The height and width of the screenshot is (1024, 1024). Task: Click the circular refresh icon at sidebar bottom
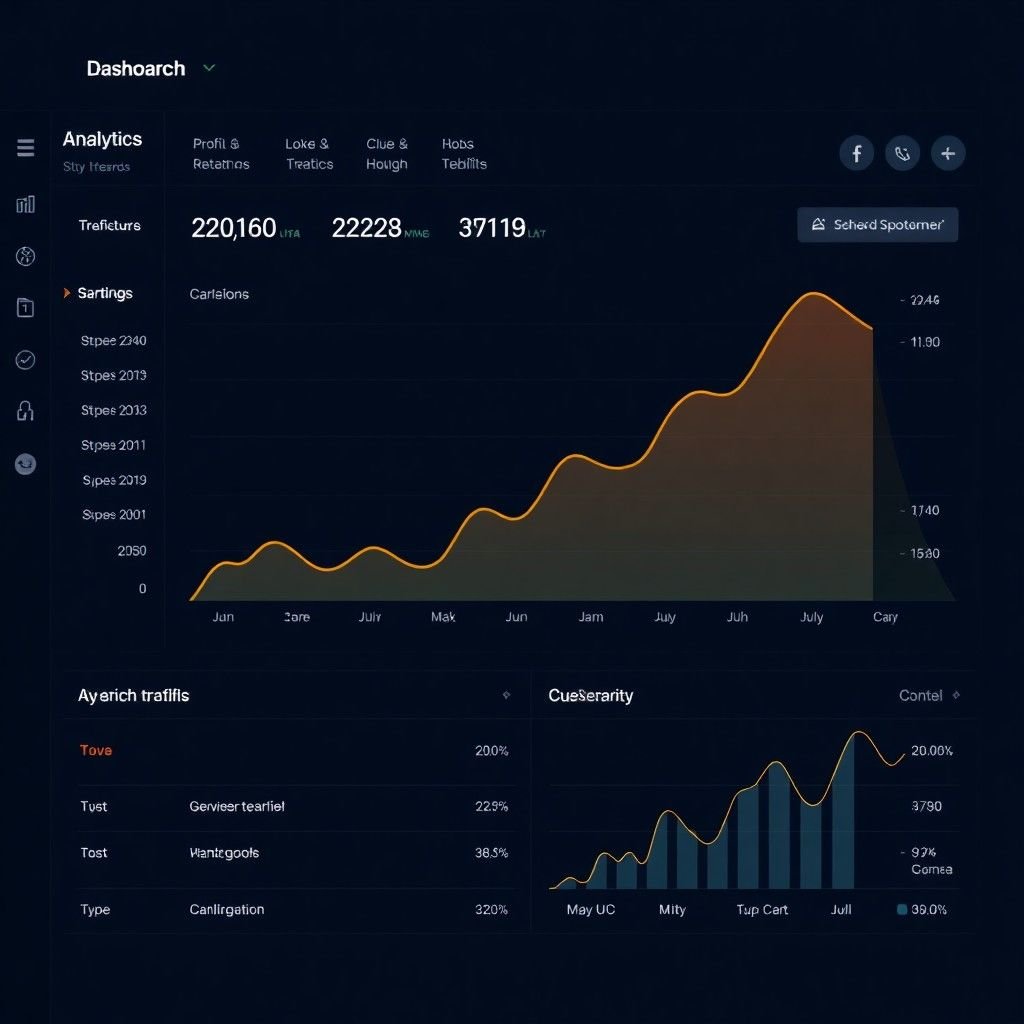pos(25,463)
